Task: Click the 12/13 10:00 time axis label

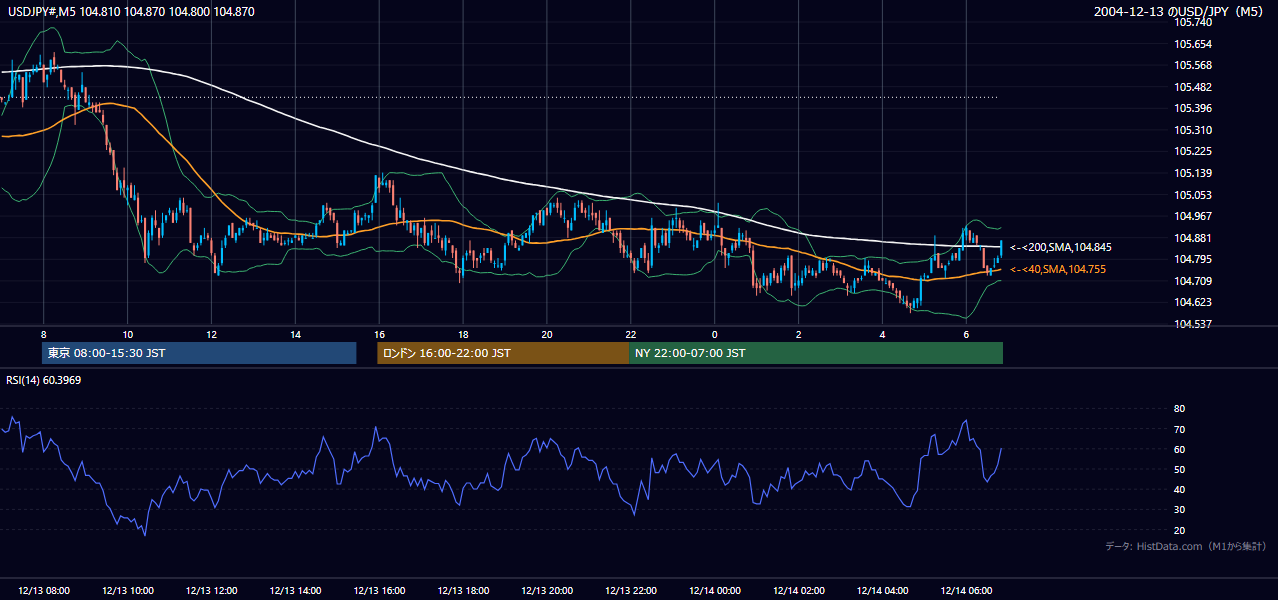Action: (x=128, y=591)
